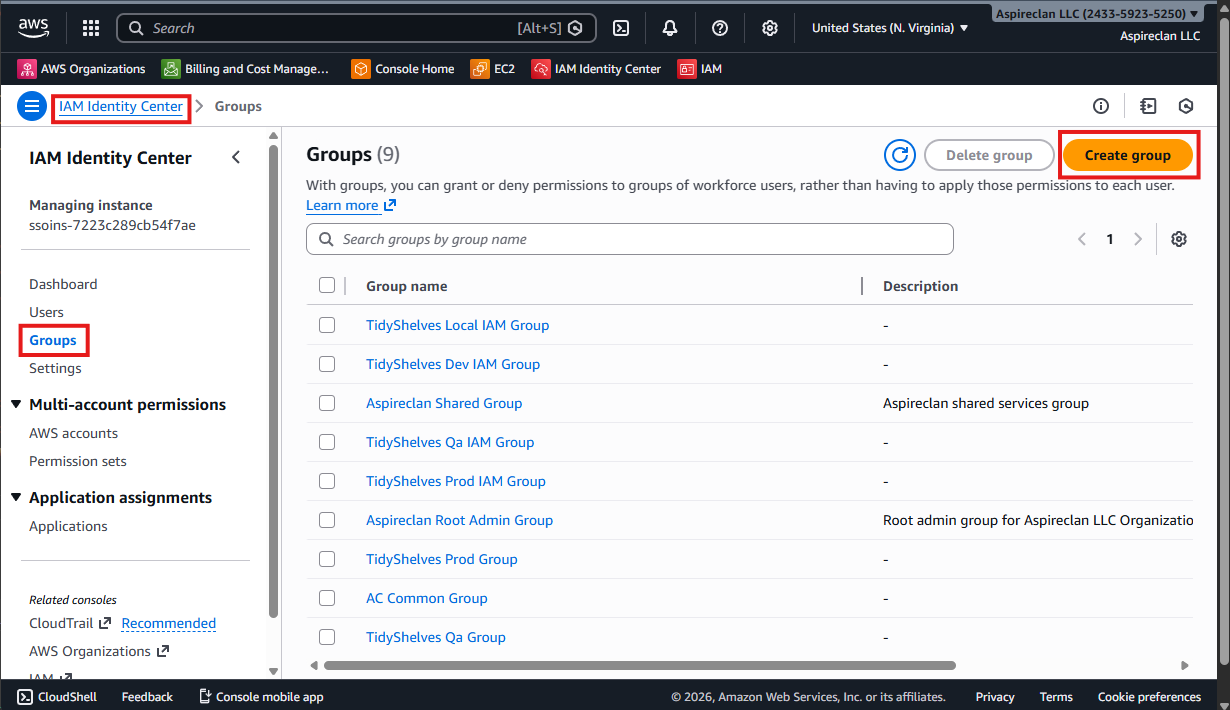Open the notifications bell icon
This screenshot has height=710, width=1230.
pos(670,28)
